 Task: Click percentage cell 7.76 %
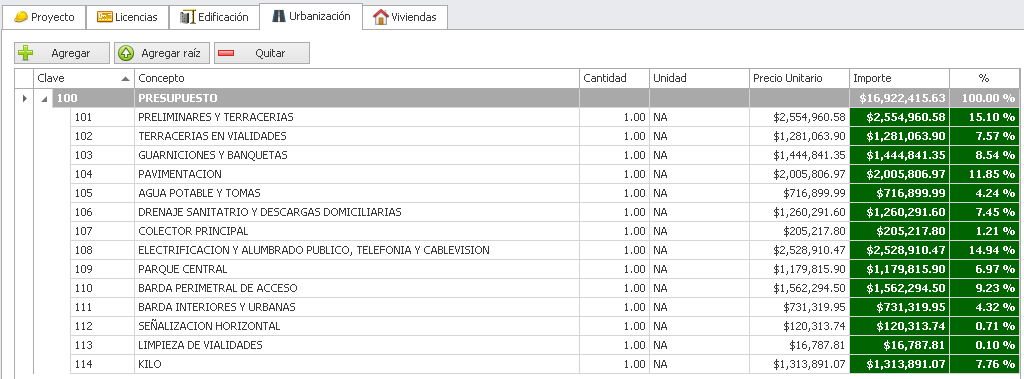click(x=984, y=363)
